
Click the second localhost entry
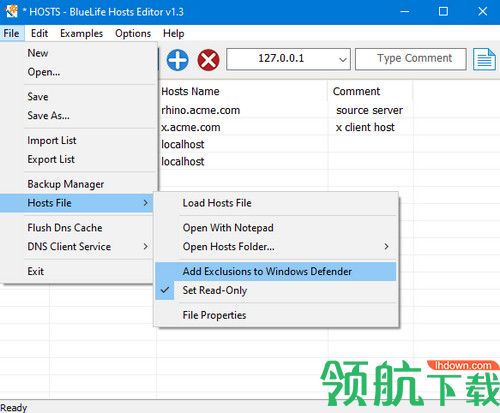(x=183, y=162)
